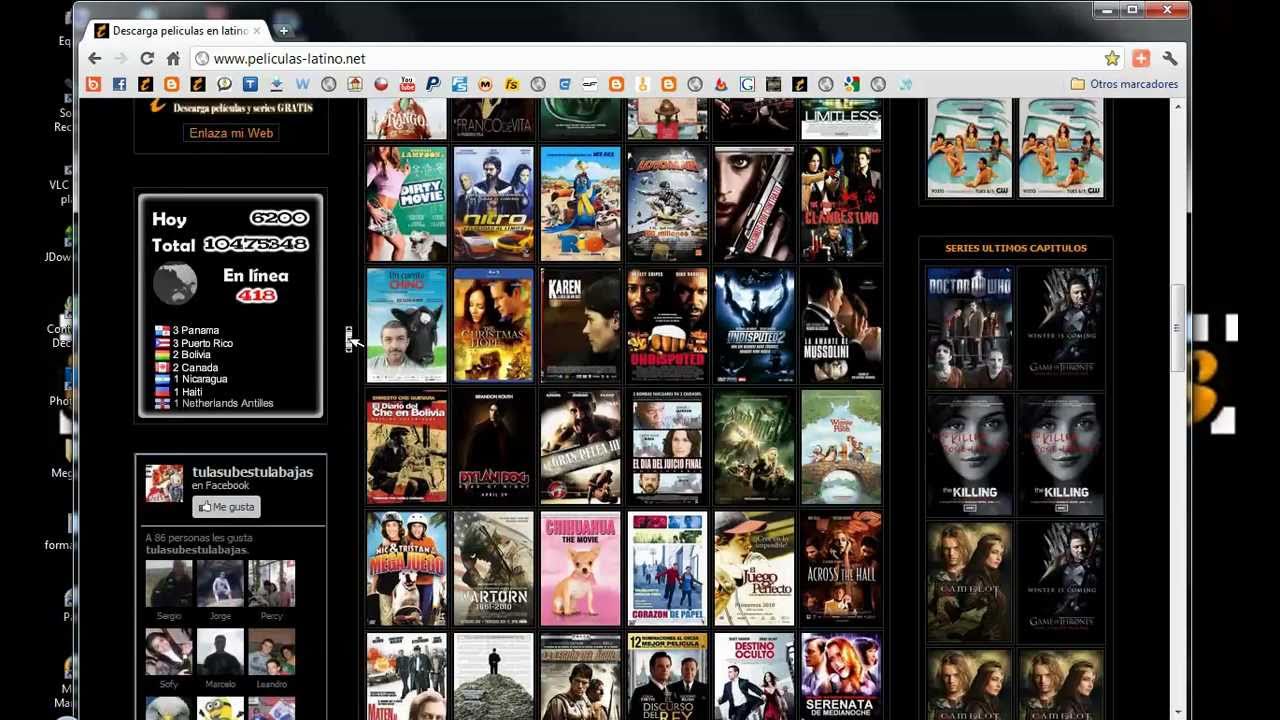1280x720 pixels.
Task: Click the '1 Netherlands Antilles' visitor entry
Action: coord(214,403)
